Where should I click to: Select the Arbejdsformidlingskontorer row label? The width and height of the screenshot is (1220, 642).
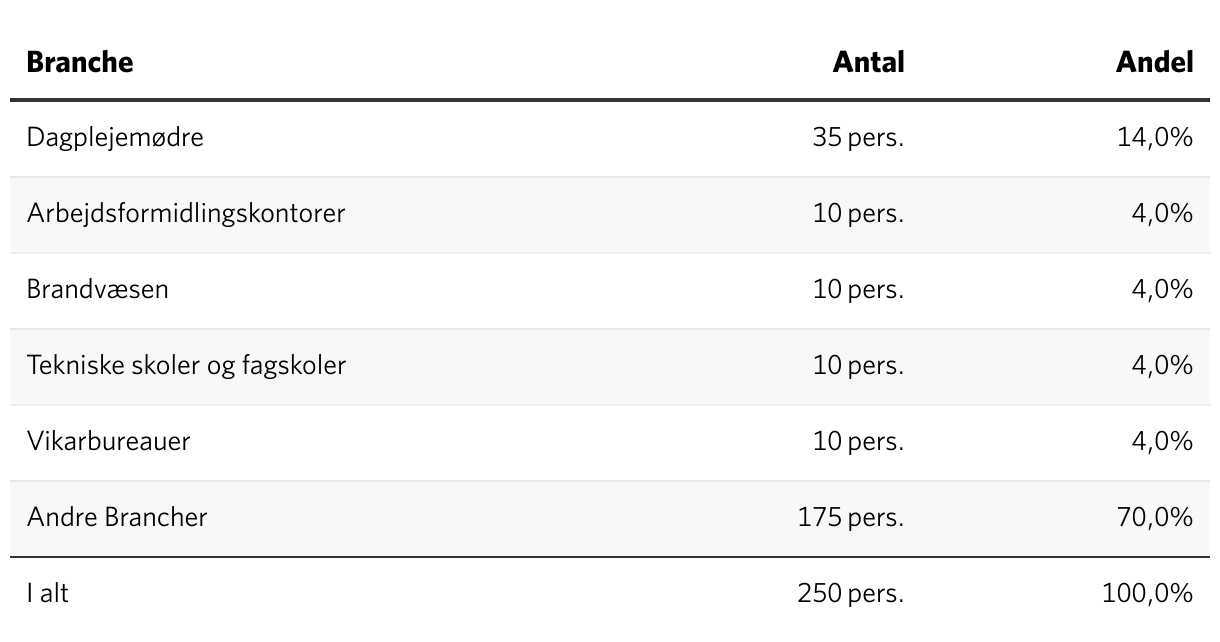pos(186,213)
